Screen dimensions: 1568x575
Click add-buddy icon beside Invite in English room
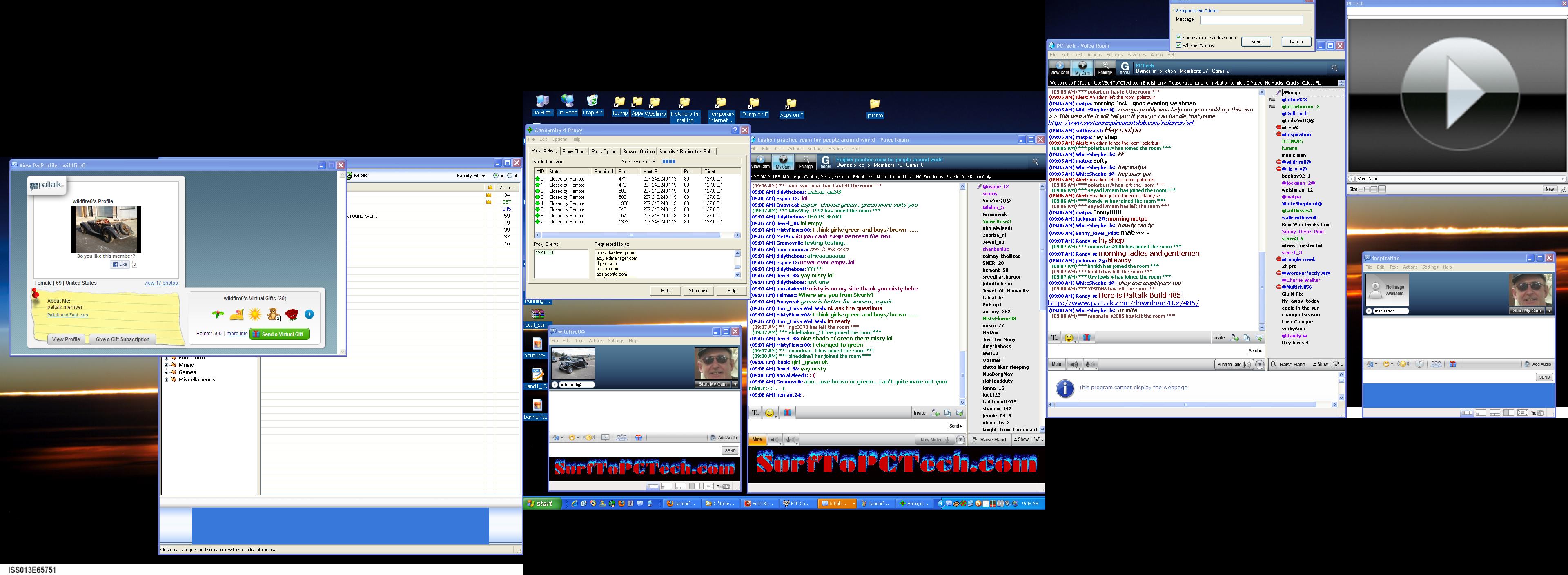click(x=935, y=412)
